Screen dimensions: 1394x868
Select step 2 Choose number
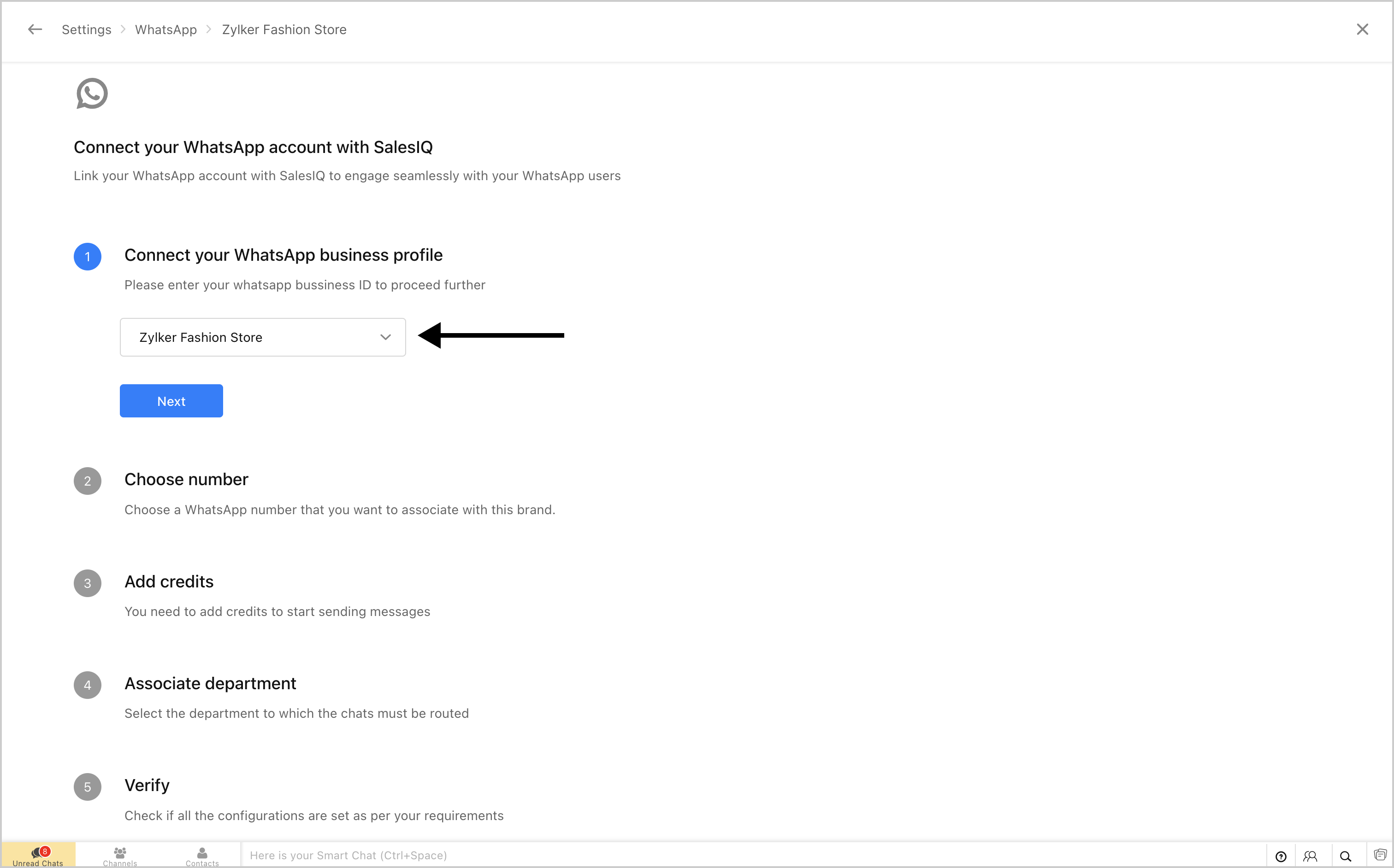186,479
